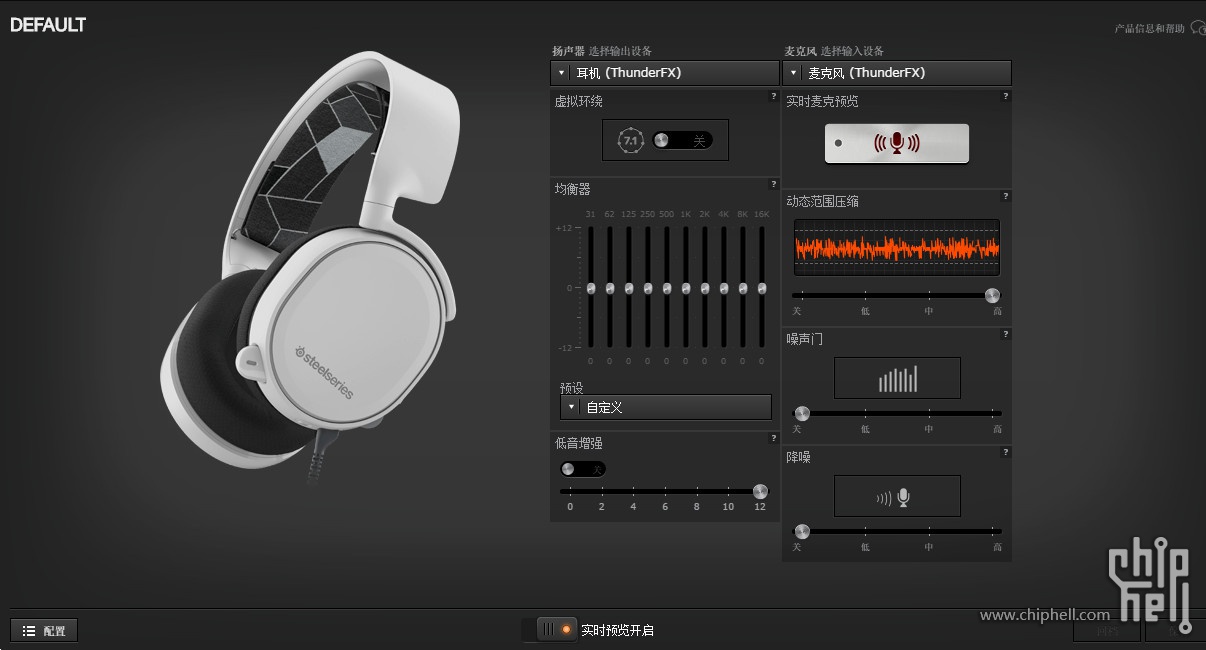
Task: Toggle the 实时预览开启 live preview switch
Action: (x=556, y=629)
